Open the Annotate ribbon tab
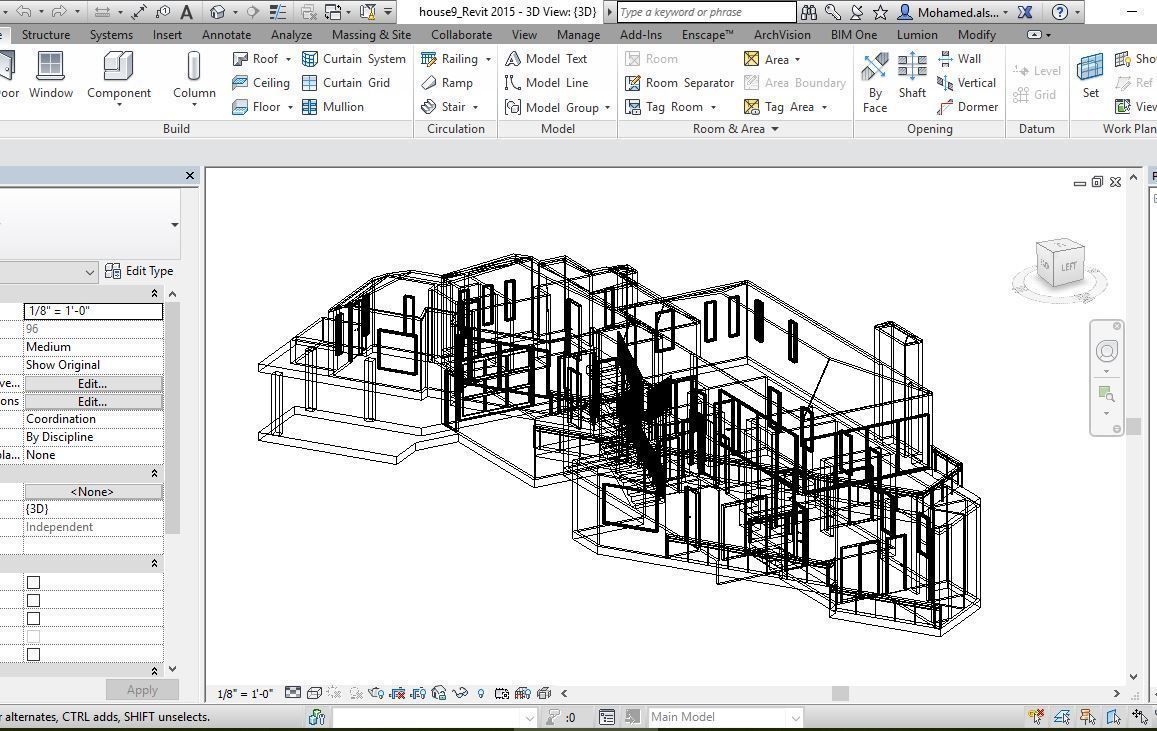The image size is (1157, 731). coord(227,35)
